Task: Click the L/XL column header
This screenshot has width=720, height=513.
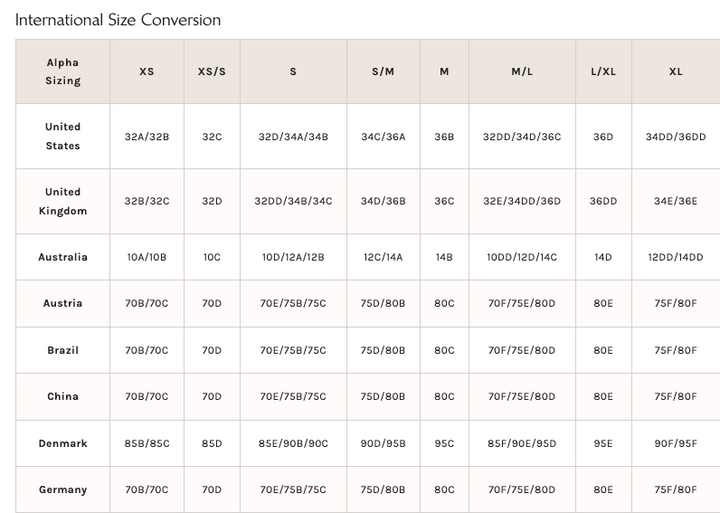Action: 603,72
